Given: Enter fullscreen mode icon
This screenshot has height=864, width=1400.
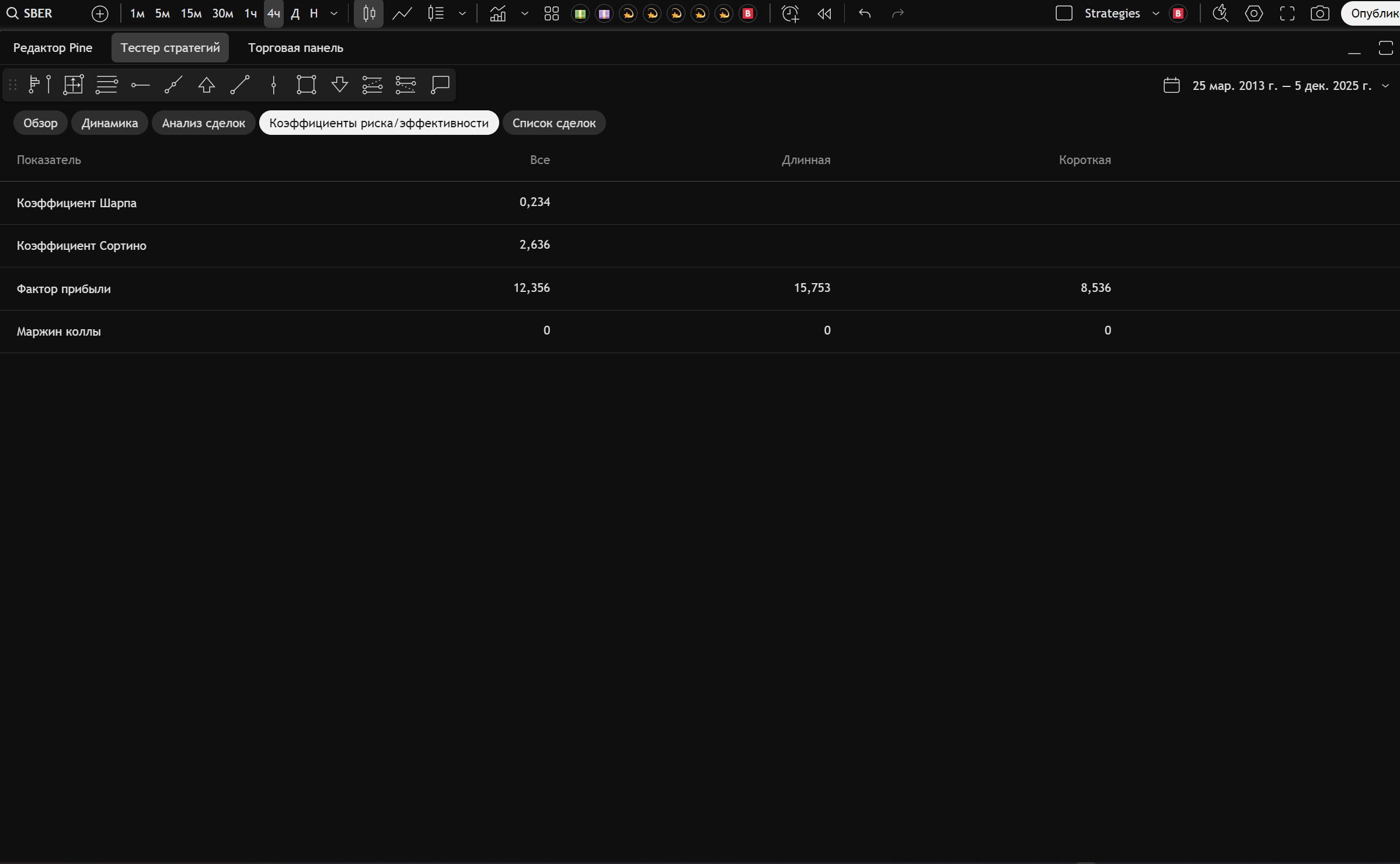Looking at the screenshot, I should (x=1287, y=13).
